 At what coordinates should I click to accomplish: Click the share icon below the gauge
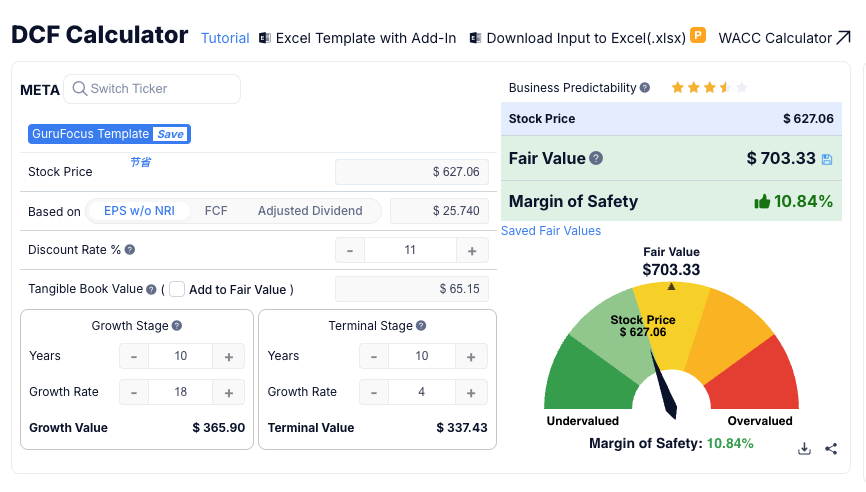[831, 449]
